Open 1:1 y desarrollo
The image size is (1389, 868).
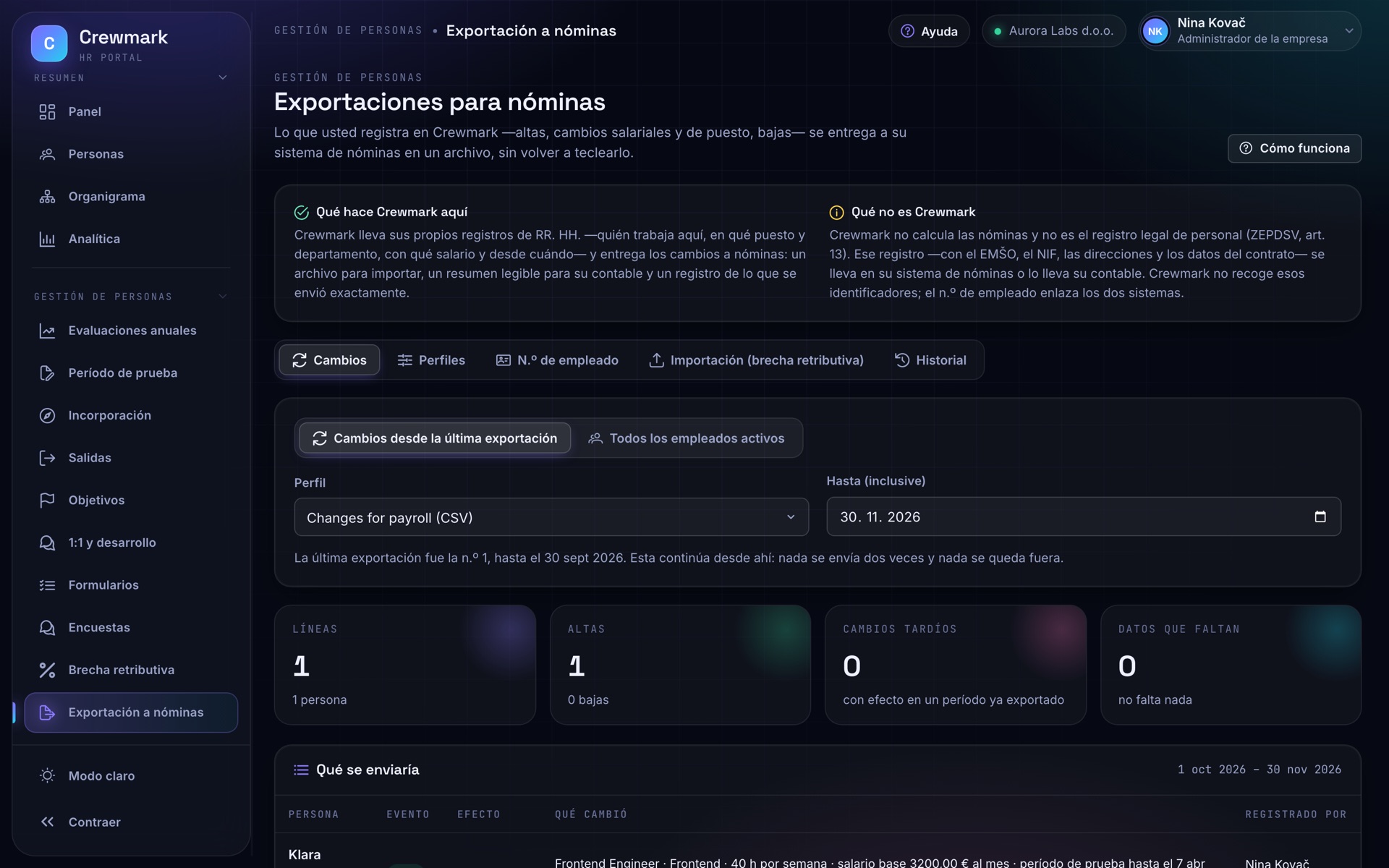coord(131,542)
